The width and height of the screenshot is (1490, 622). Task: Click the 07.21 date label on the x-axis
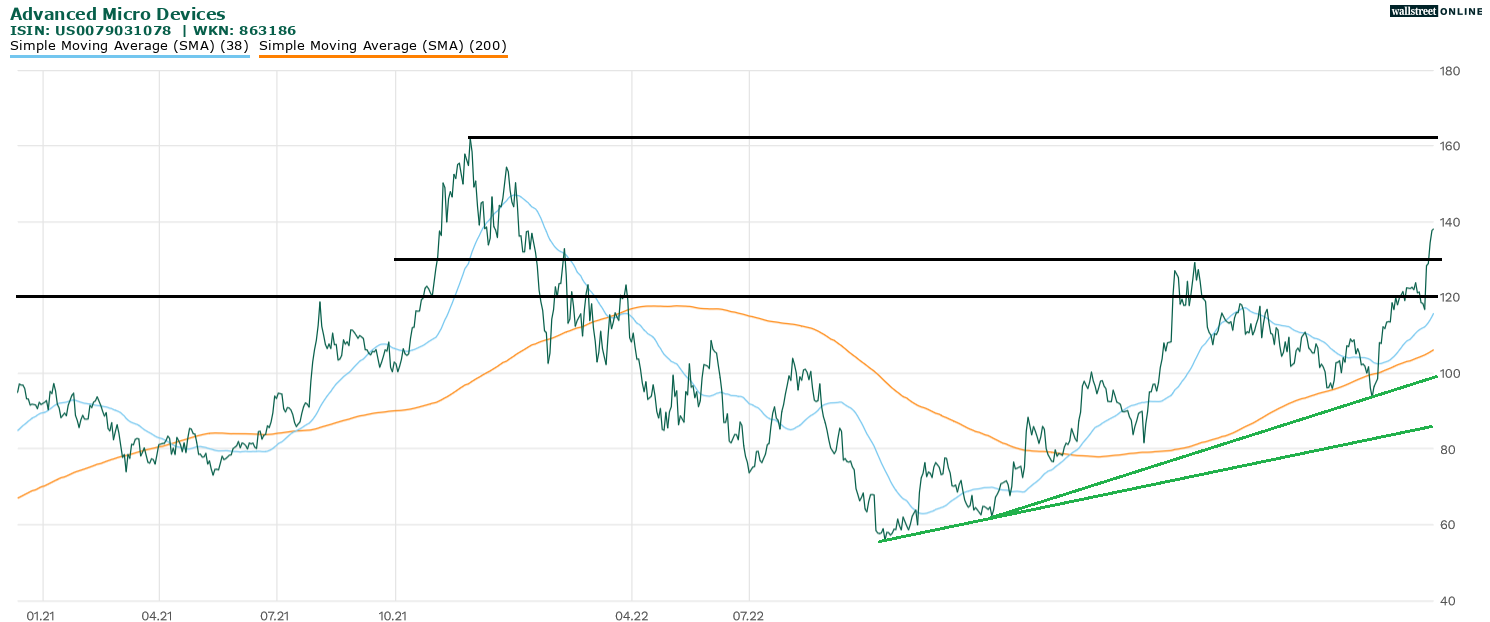click(x=274, y=616)
